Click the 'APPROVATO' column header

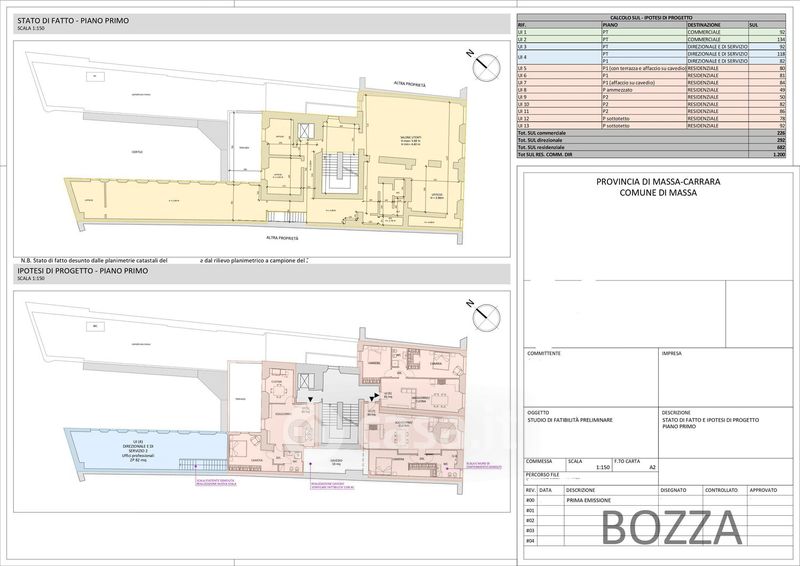click(763, 490)
